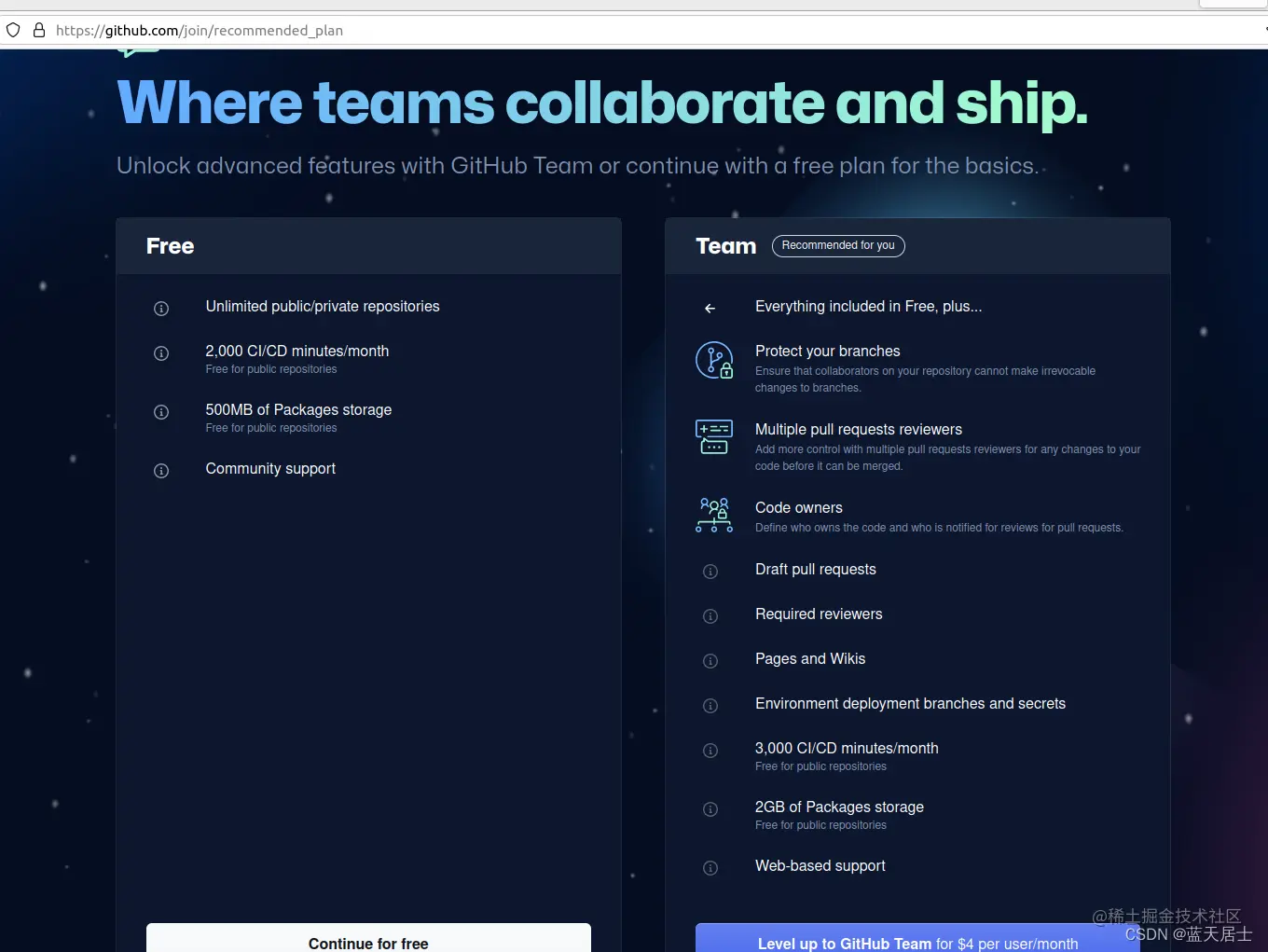Viewport: 1268px width, 952px height.
Task: Click info icon beside Environment deployment branches
Action: click(x=710, y=706)
